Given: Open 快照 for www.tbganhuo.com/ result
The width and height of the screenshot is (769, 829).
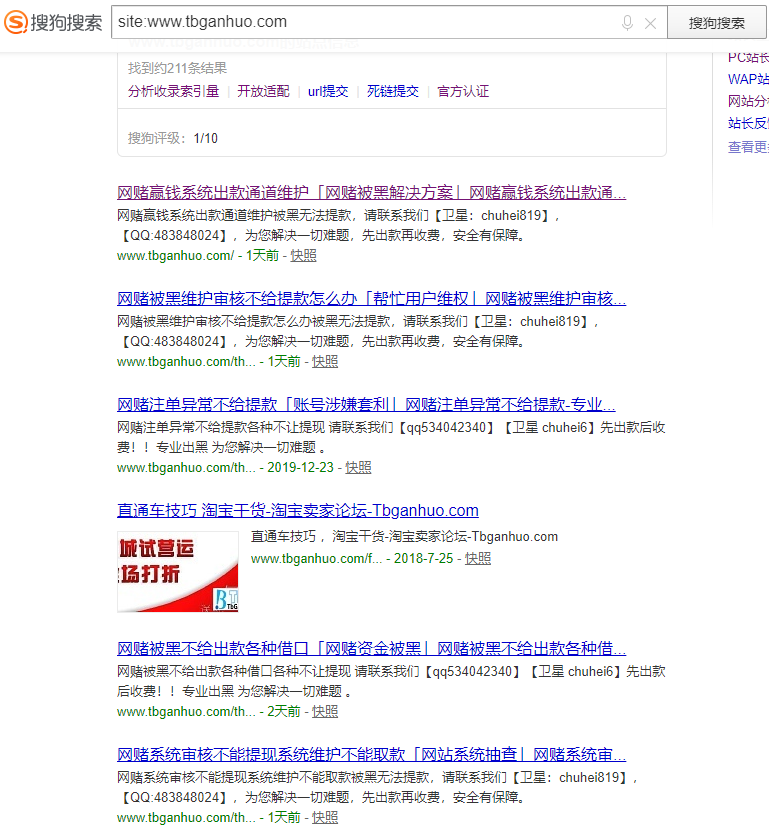Looking at the screenshot, I should tap(303, 255).
